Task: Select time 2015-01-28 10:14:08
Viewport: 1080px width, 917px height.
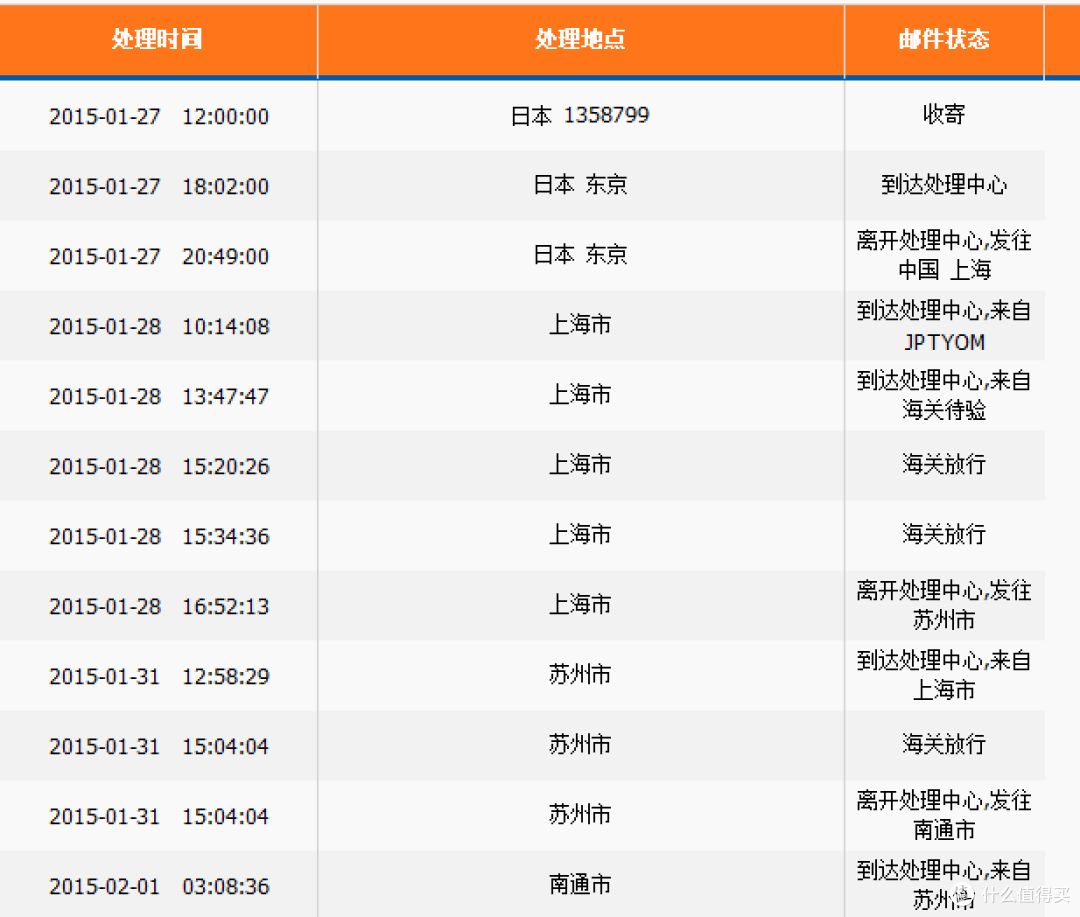Action: point(159,327)
